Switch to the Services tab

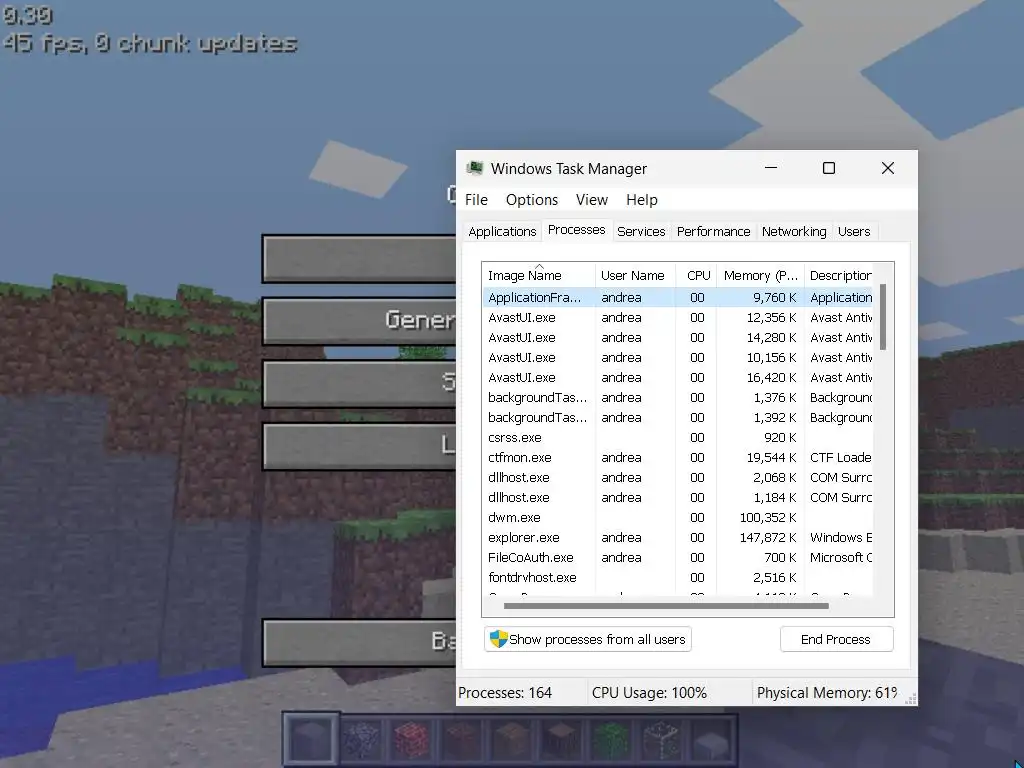tap(641, 232)
